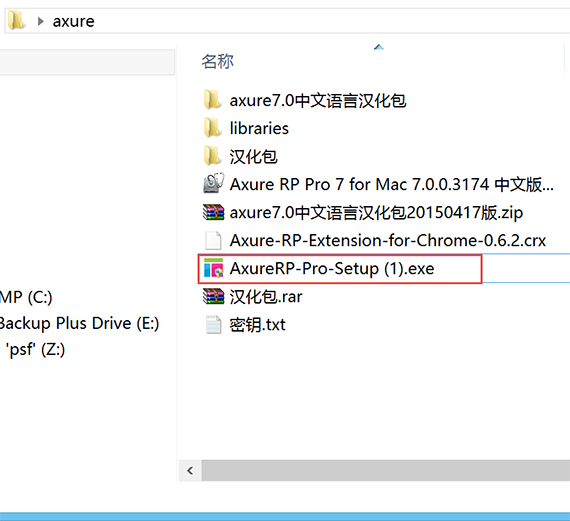Open Backup Plus Drive (E:) in sidebar
Screen dimensions: 570x521
click(x=79, y=323)
